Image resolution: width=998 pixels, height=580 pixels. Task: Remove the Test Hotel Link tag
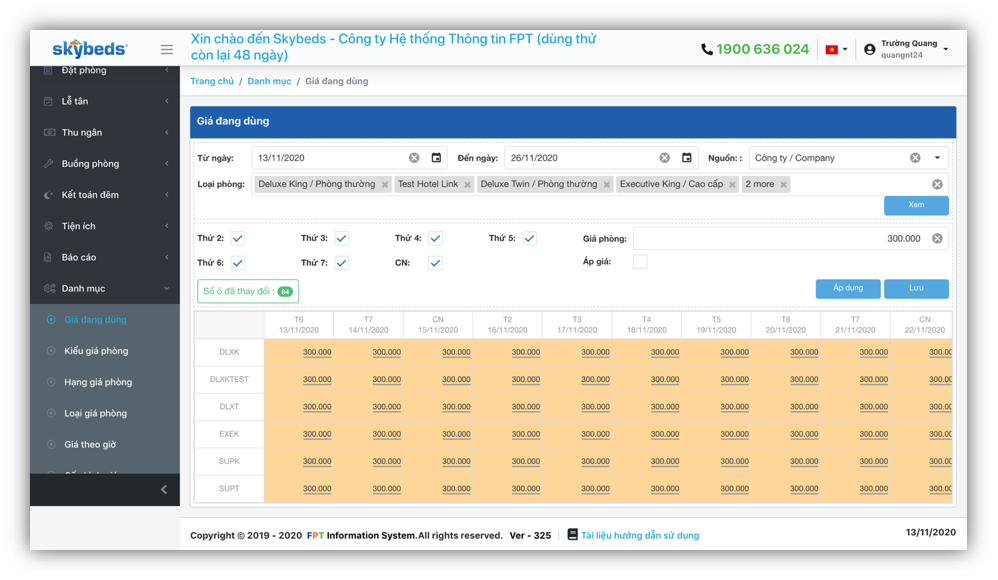coord(467,185)
